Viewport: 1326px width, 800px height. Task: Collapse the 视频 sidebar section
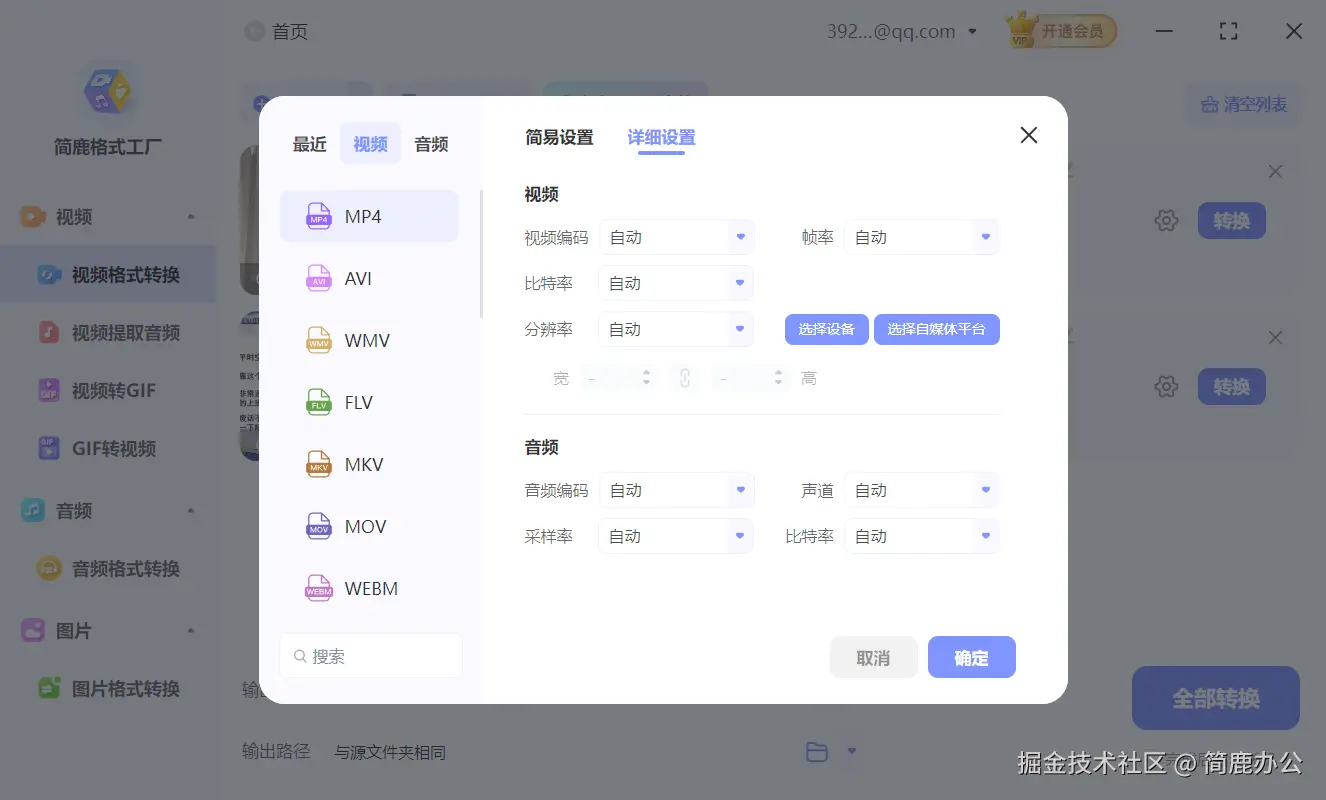coord(191,217)
